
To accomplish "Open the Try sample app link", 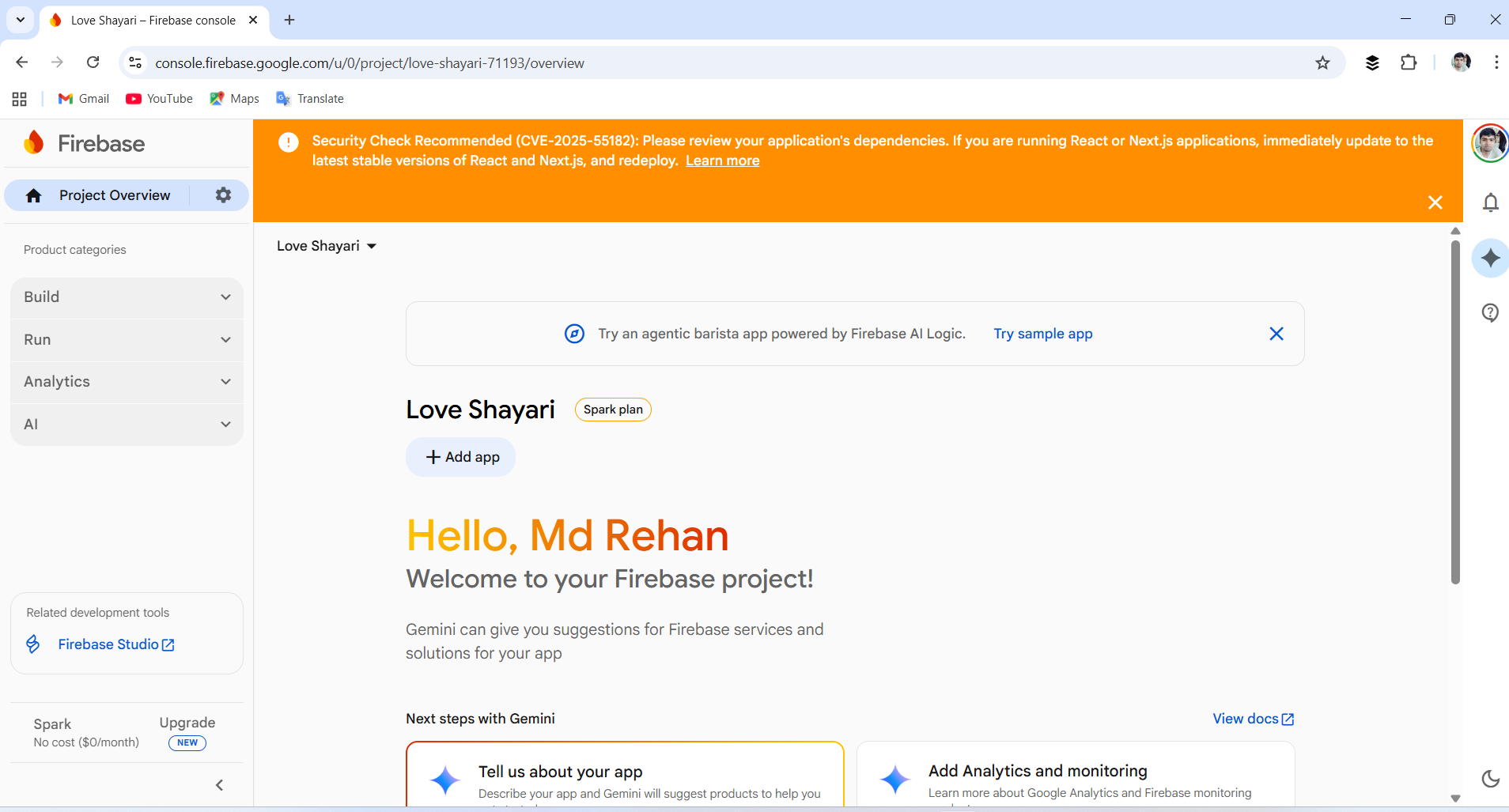I will [x=1042, y=334].
